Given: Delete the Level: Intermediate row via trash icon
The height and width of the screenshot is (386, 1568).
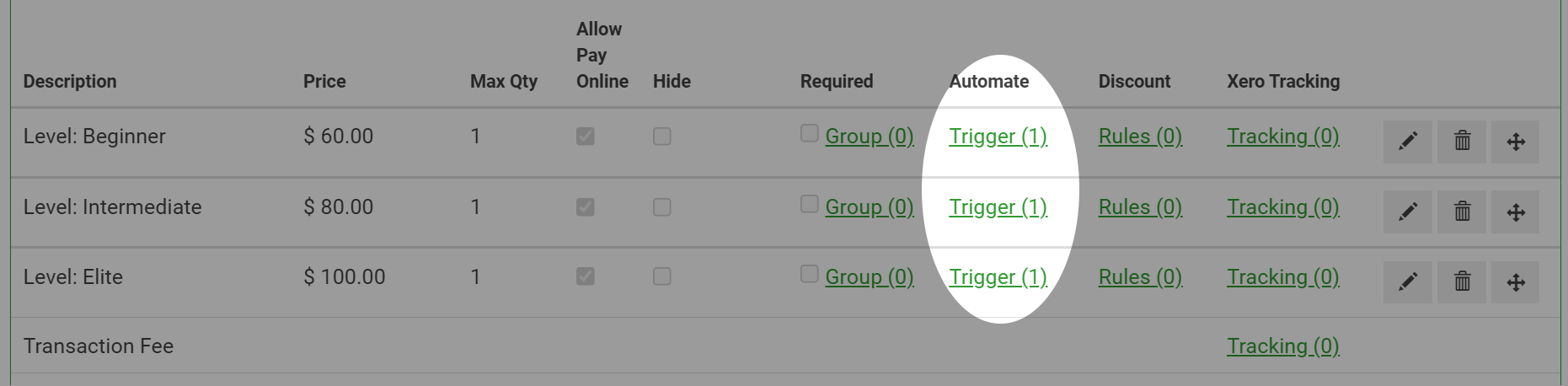Looking at the screenshot, I should pos(1462,212).
